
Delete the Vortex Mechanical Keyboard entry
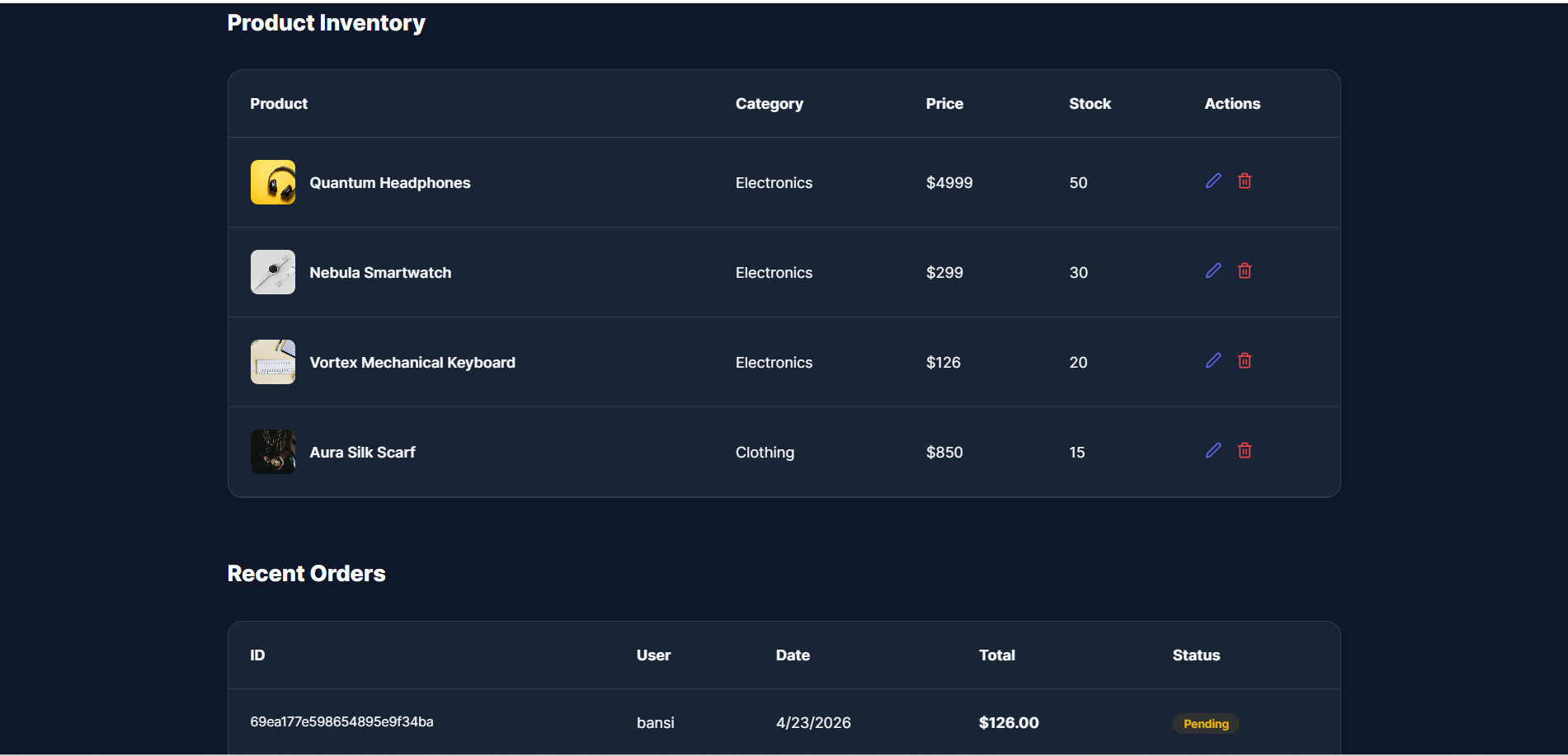click(x=1245, y=361)
